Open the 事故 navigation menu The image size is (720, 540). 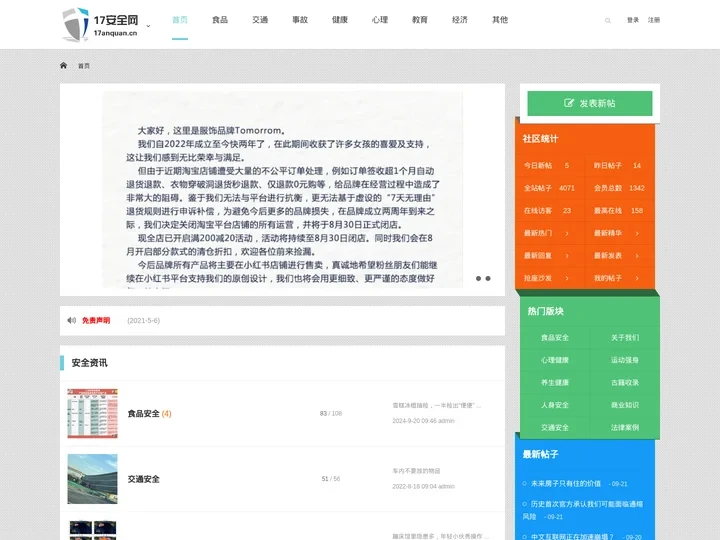(300, 20)
